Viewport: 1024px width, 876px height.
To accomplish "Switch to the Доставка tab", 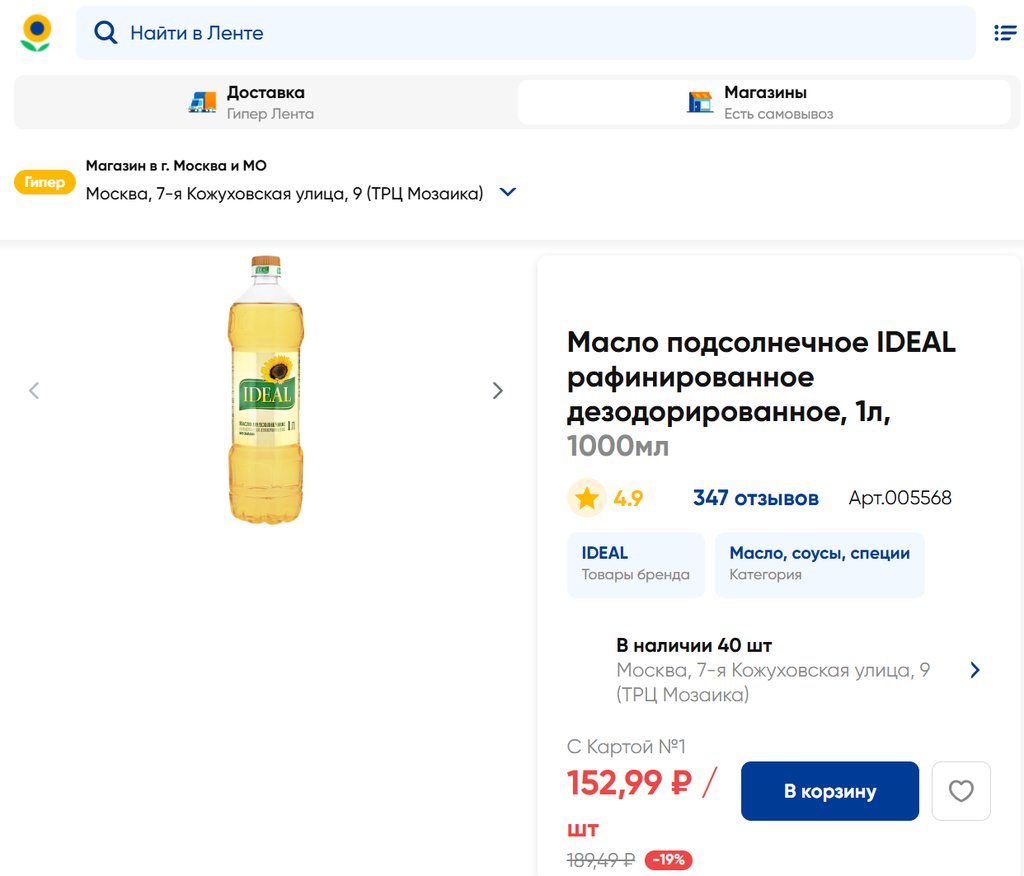I will (x=265, y=102).
